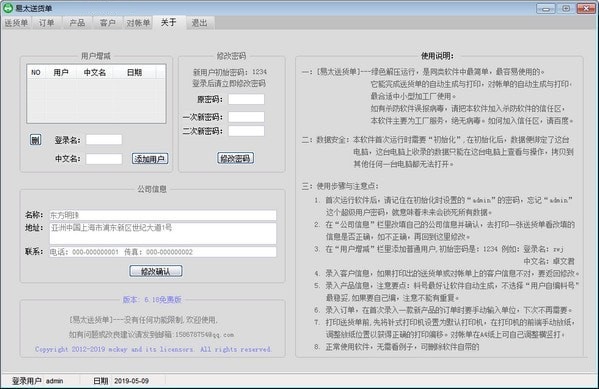Click the 版本: 6.18免费版 label

point(152,300)
